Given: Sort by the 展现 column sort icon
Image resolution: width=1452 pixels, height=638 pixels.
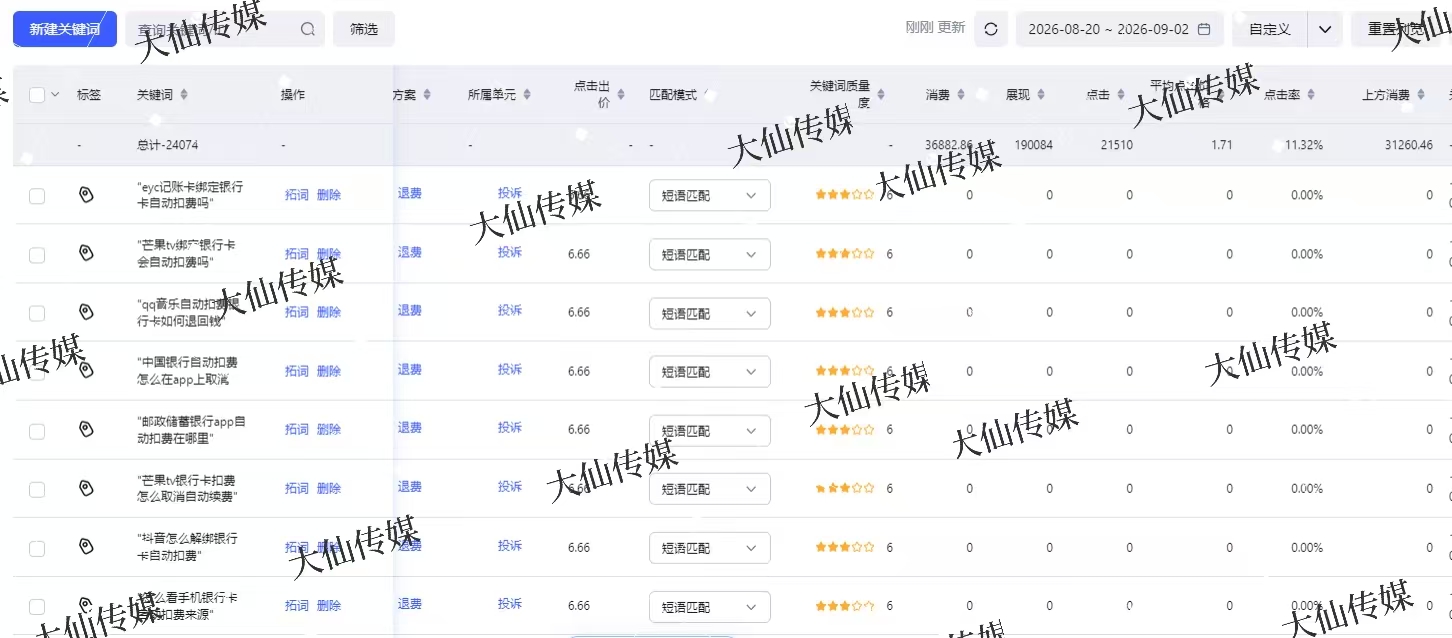Looking at the screenshot, I should 1041,95.
